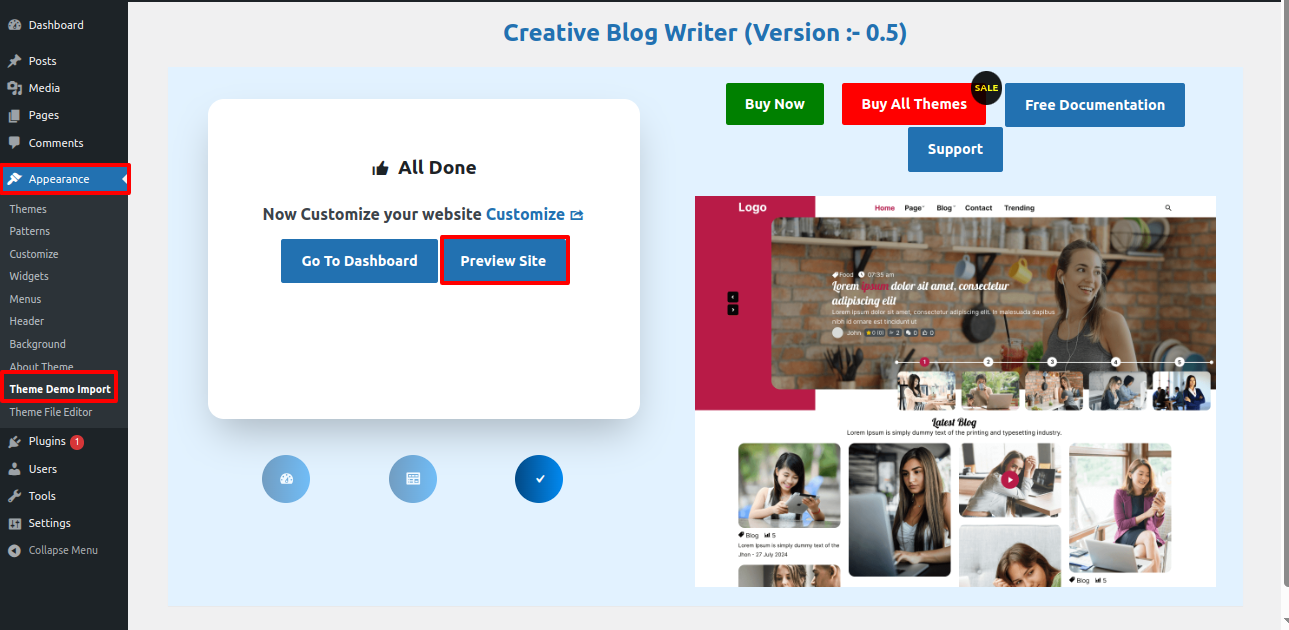Collapse the admin sidebar menu

click(x=64, y=550)
